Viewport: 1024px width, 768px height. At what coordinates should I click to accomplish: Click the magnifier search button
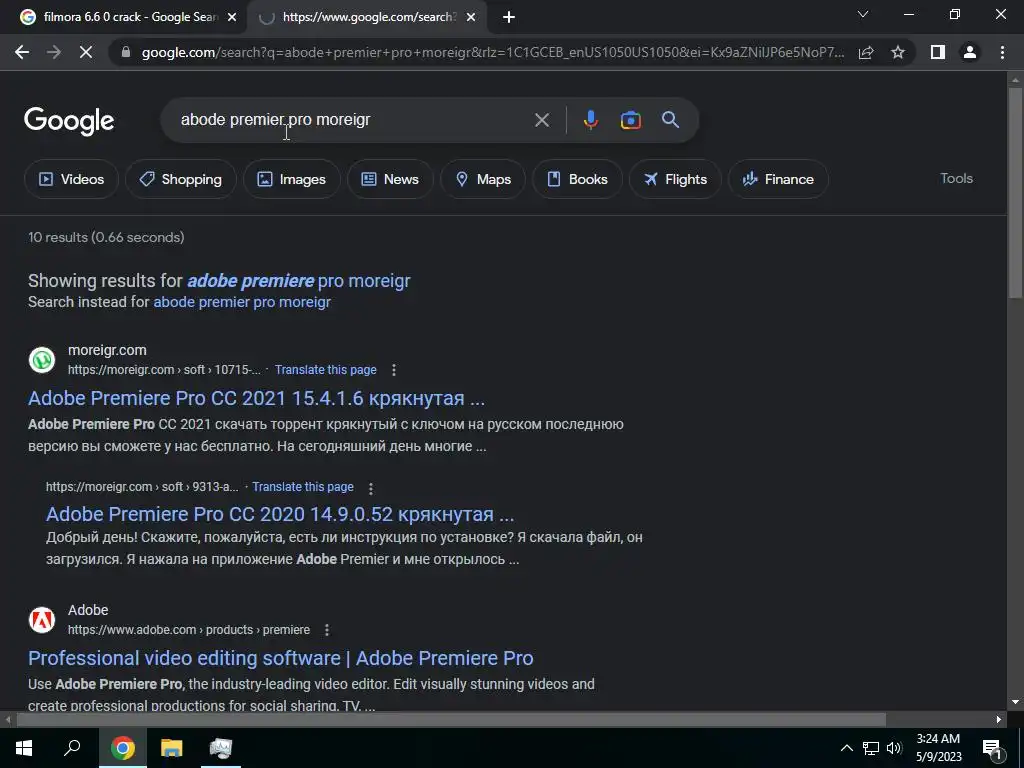[671, 120]
